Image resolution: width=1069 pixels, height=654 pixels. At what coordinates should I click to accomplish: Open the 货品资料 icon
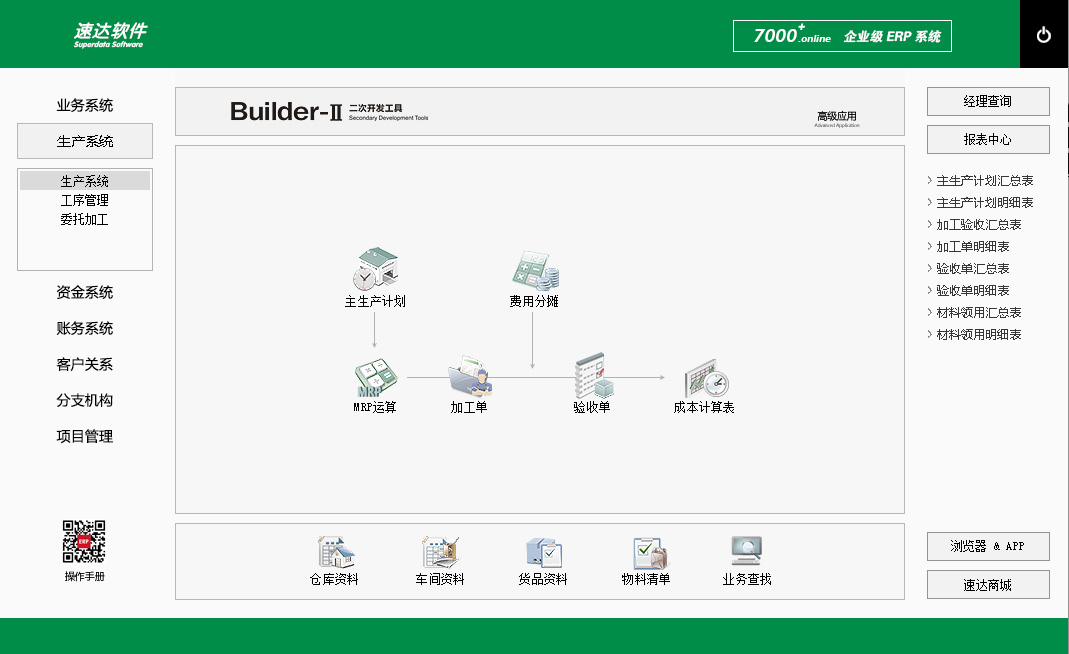coord(543,553)
